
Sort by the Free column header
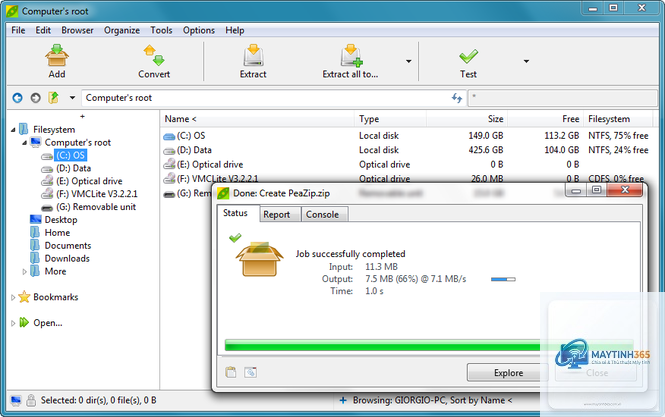pos(545,119)
